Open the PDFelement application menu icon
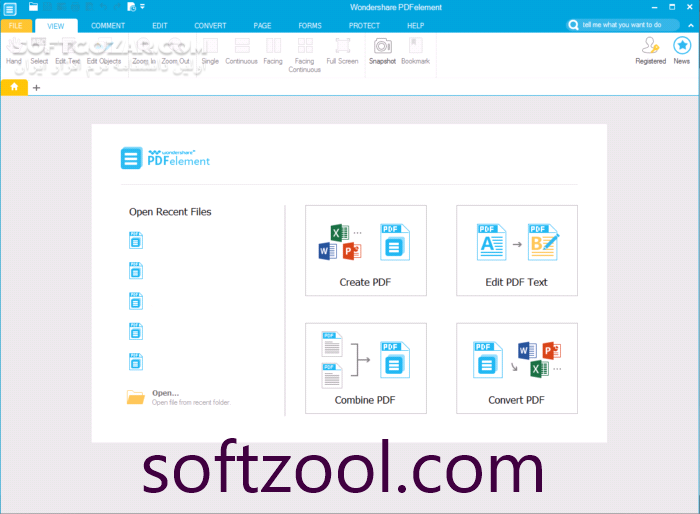This screenshot has height=514, width=700. [9, 8]
